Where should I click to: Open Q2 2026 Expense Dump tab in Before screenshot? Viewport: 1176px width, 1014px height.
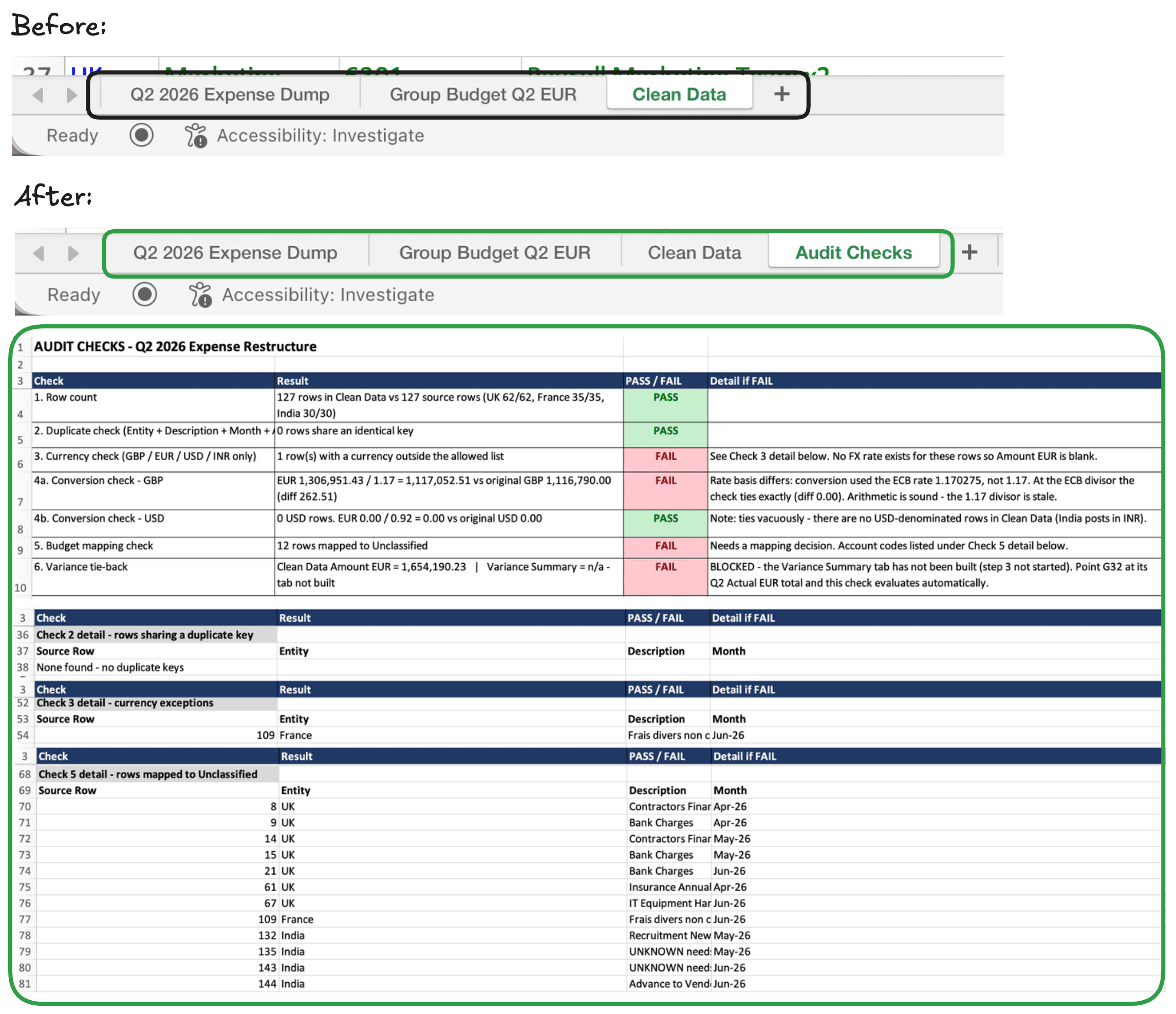(x=230, y=94)
